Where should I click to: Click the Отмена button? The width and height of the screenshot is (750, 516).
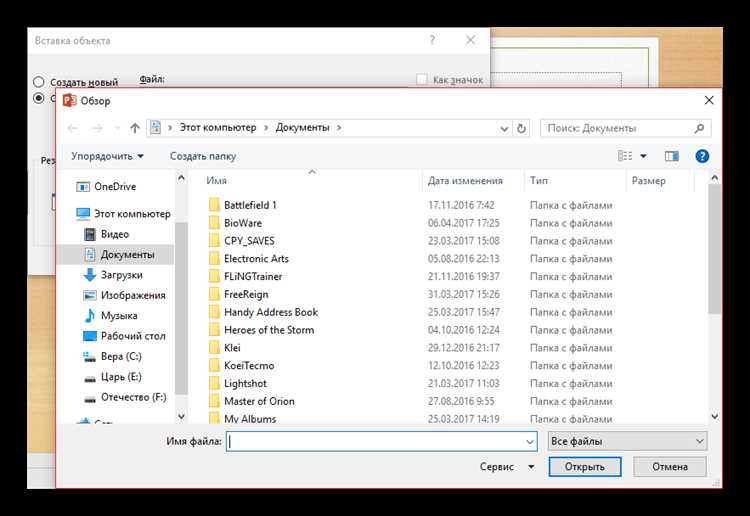point(670,467)
